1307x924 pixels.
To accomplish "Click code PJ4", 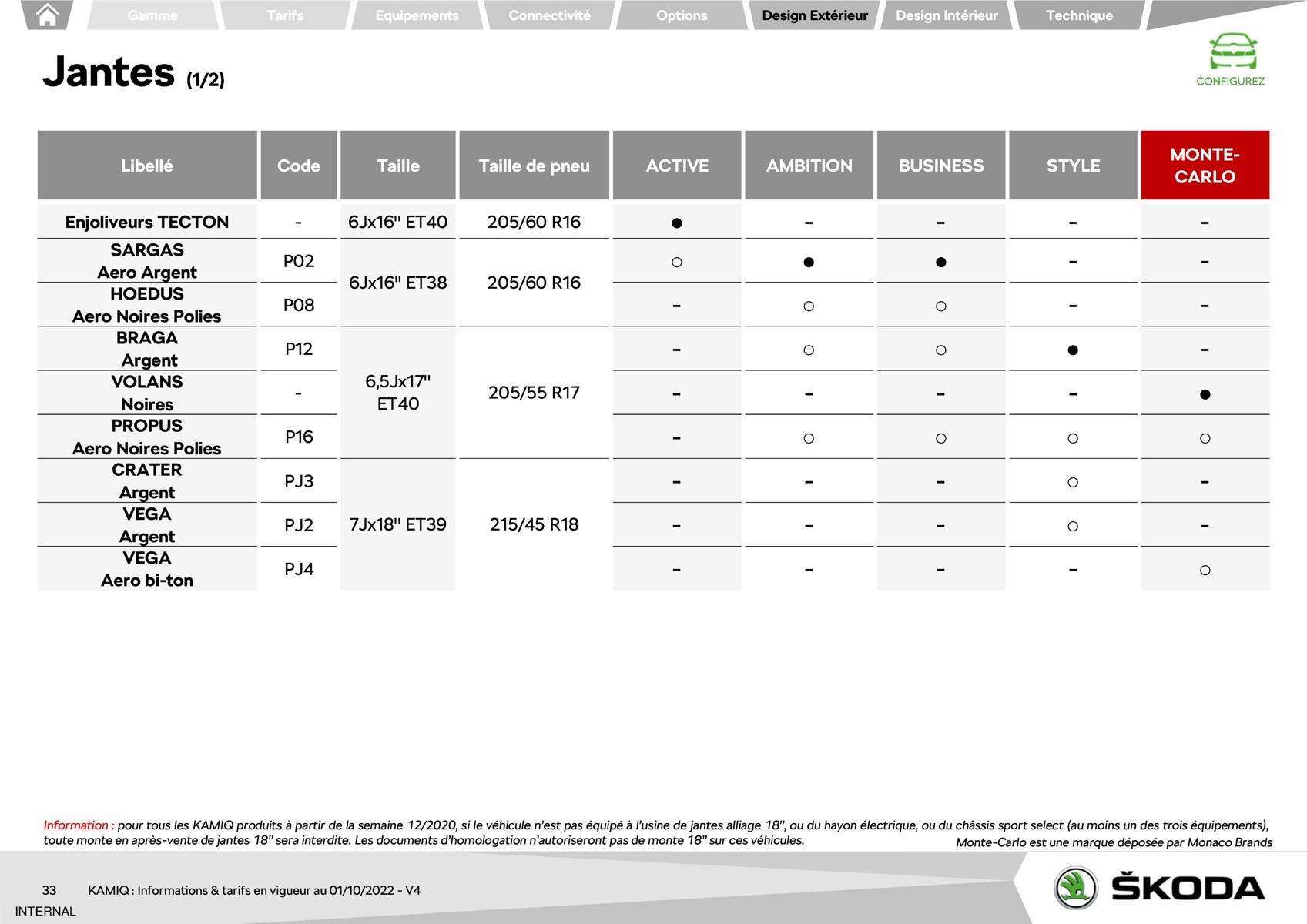I will point(299,569).
